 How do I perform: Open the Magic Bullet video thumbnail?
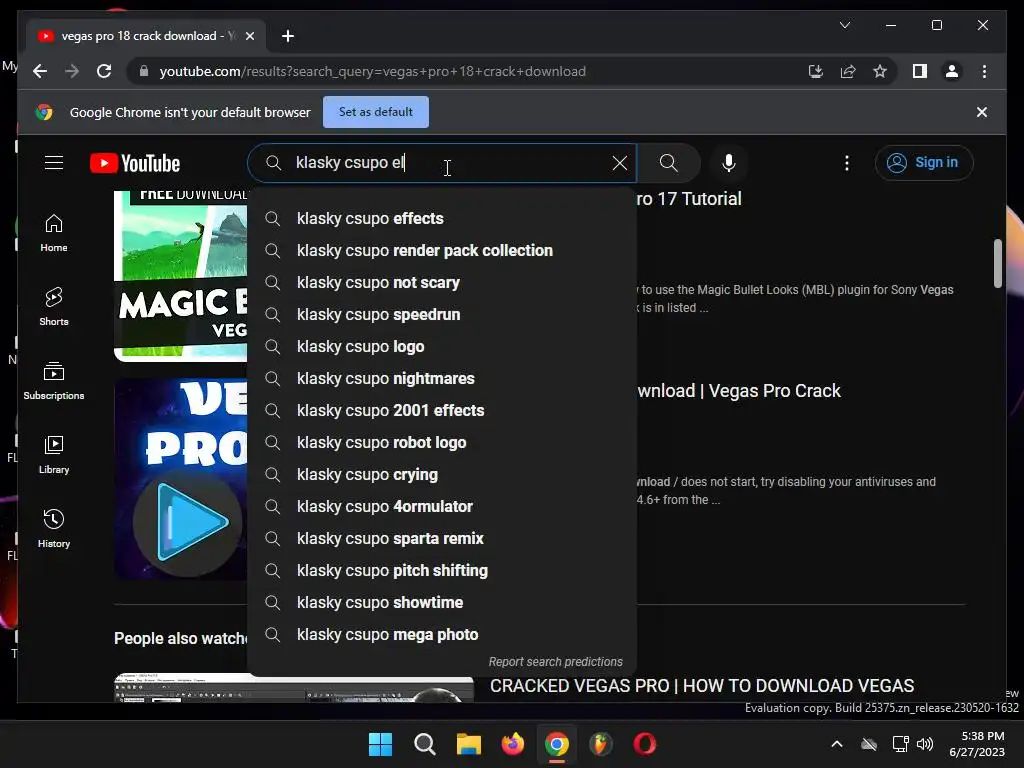pos(181,276)
